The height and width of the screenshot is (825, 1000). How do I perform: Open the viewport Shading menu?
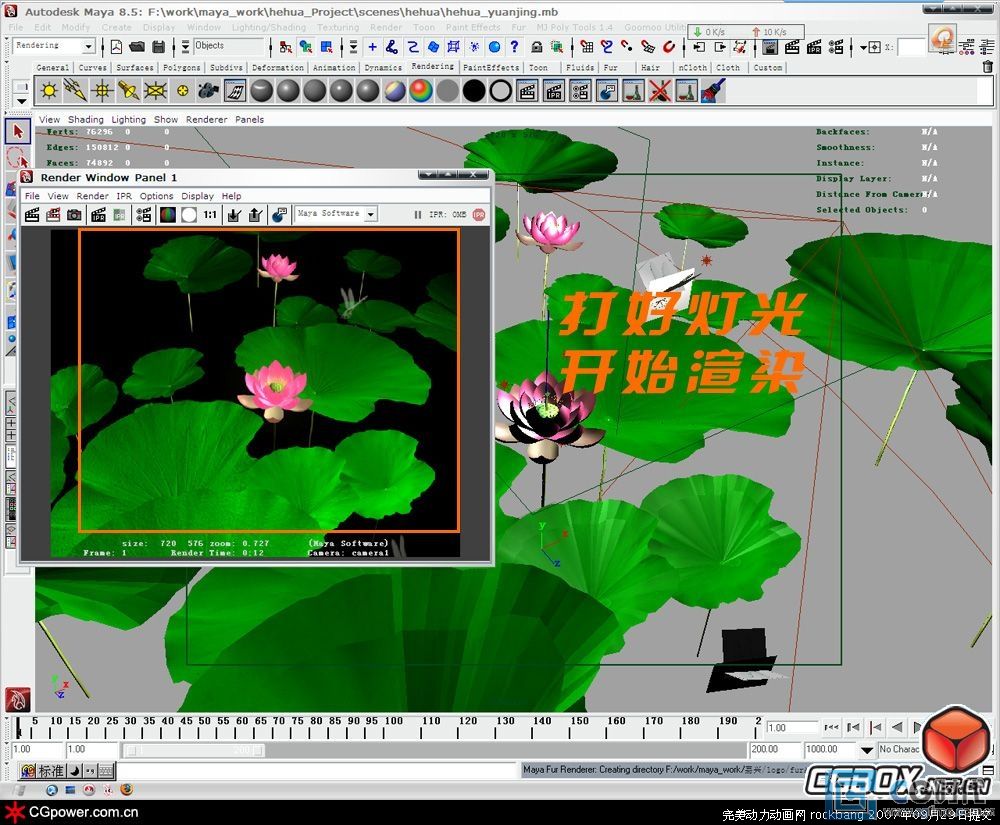coord(85,119)
